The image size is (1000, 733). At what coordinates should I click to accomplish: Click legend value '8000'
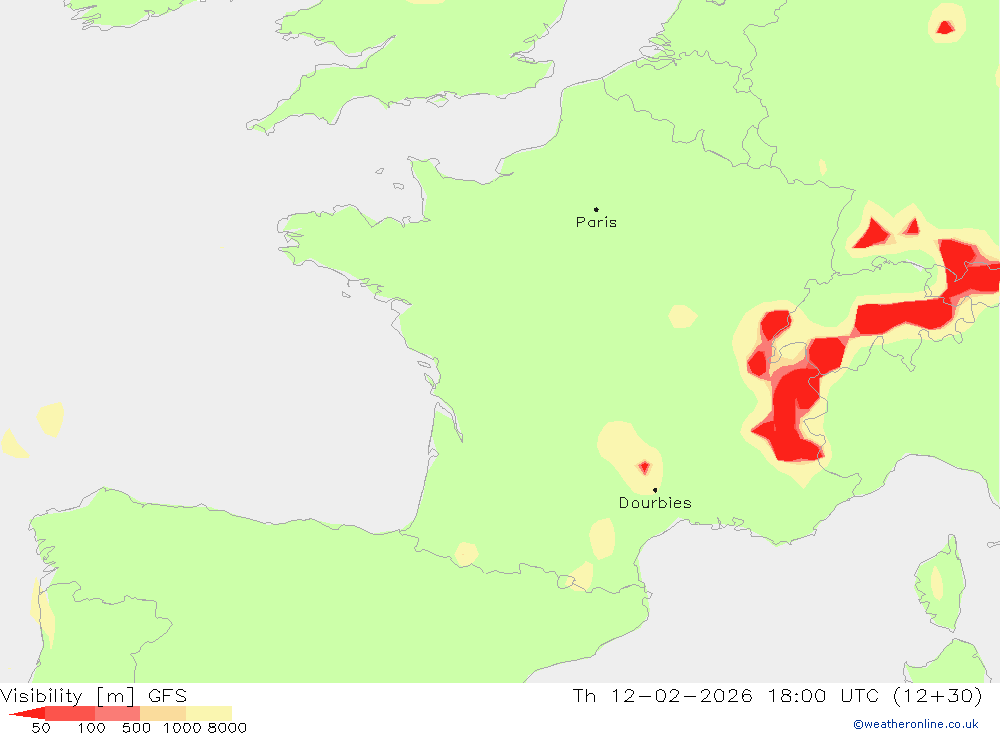tap(227, 727)
